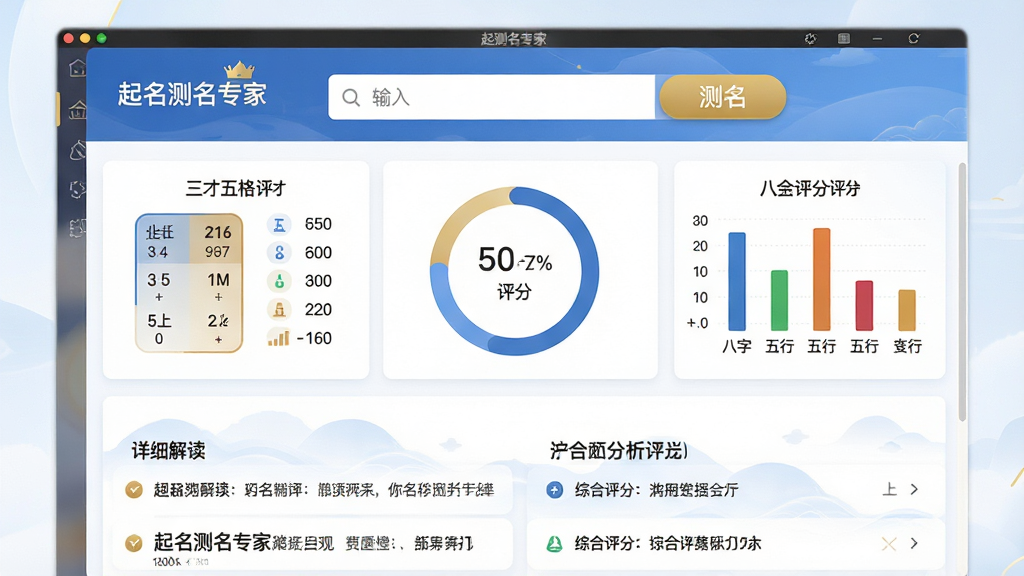
Task: Expand the first 综合评分 row via its chevron
Action: coord(914,489)
